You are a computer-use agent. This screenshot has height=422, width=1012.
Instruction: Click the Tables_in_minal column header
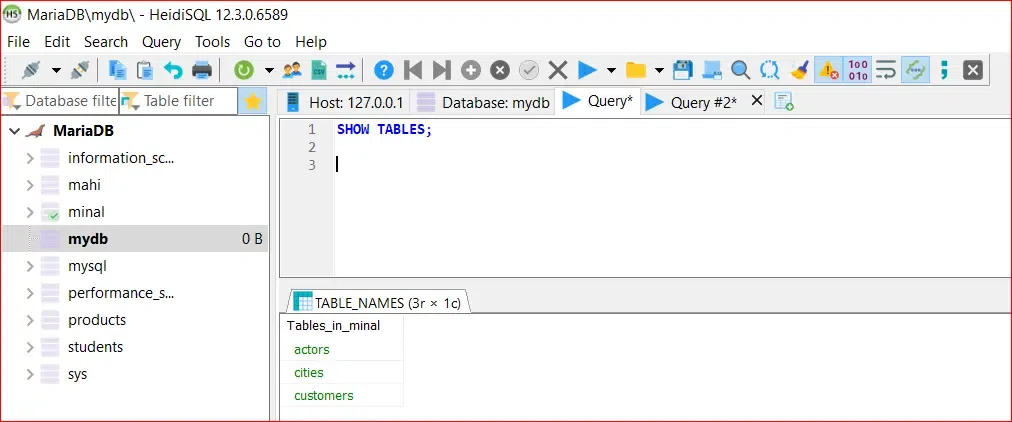[x=342, y=326]
